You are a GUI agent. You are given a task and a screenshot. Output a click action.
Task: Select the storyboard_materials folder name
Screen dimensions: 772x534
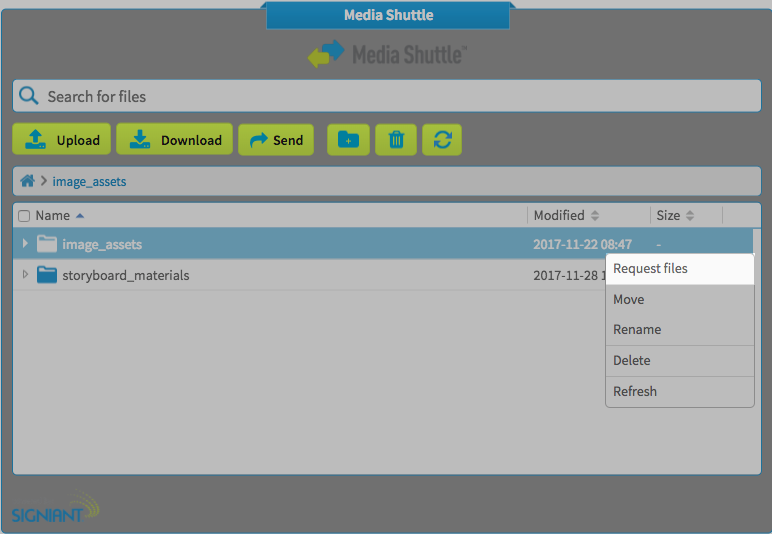point(126,275)
